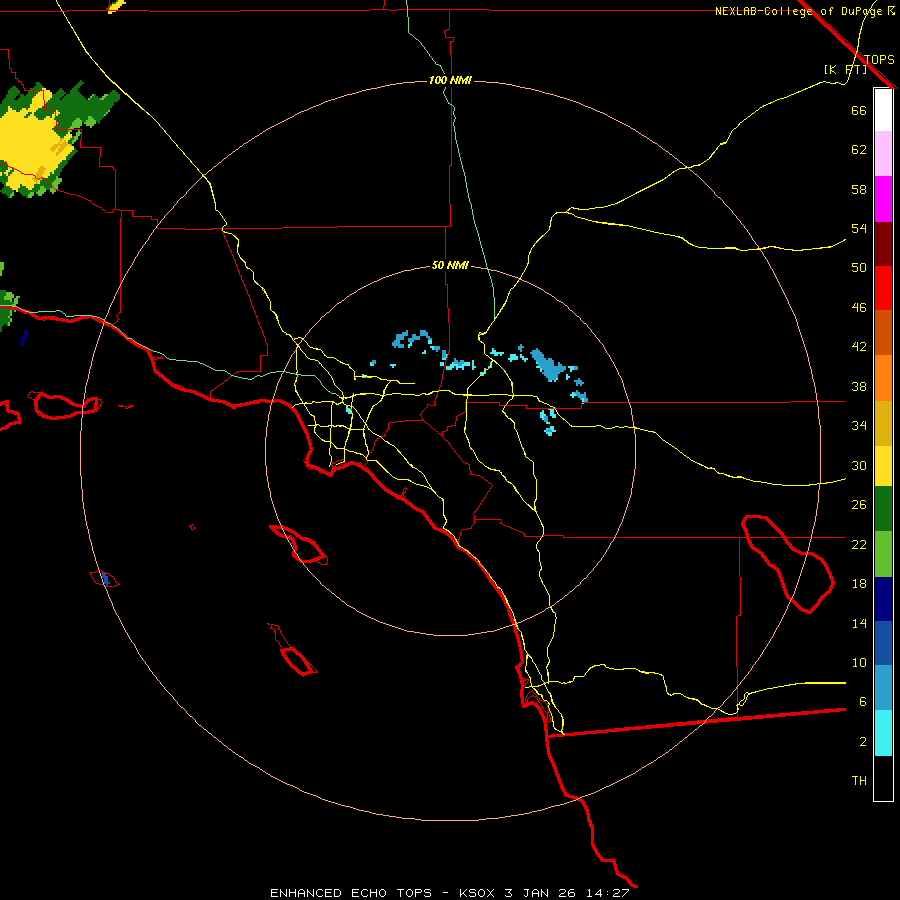Click the '50 NMI' range ring label
This screenshot has width=900, height=900.
450,265
